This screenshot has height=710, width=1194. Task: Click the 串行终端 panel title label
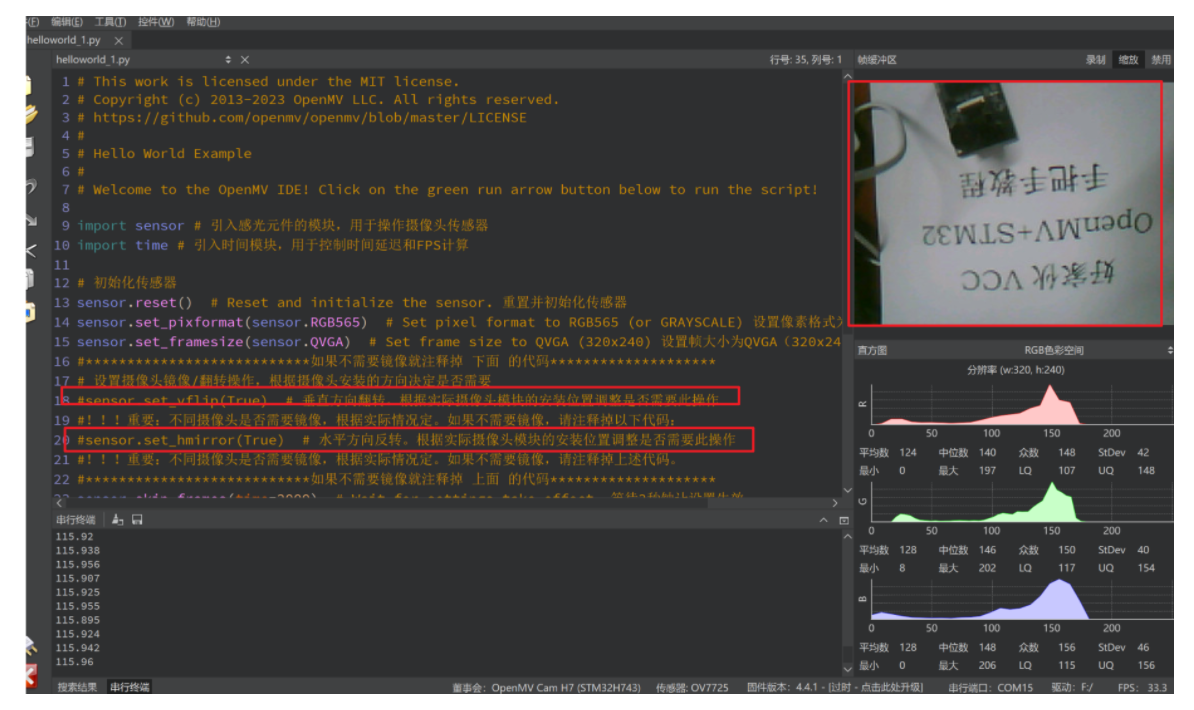click(75, 520)
